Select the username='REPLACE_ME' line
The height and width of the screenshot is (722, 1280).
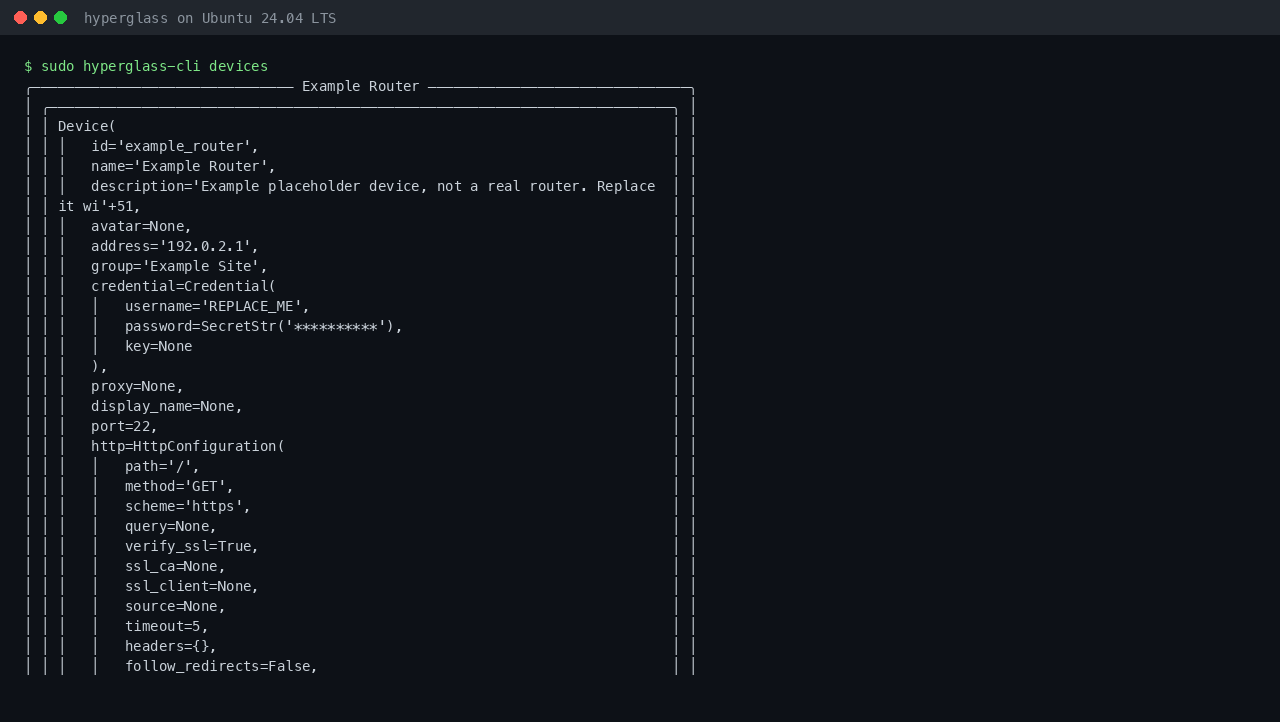[217, 306]
